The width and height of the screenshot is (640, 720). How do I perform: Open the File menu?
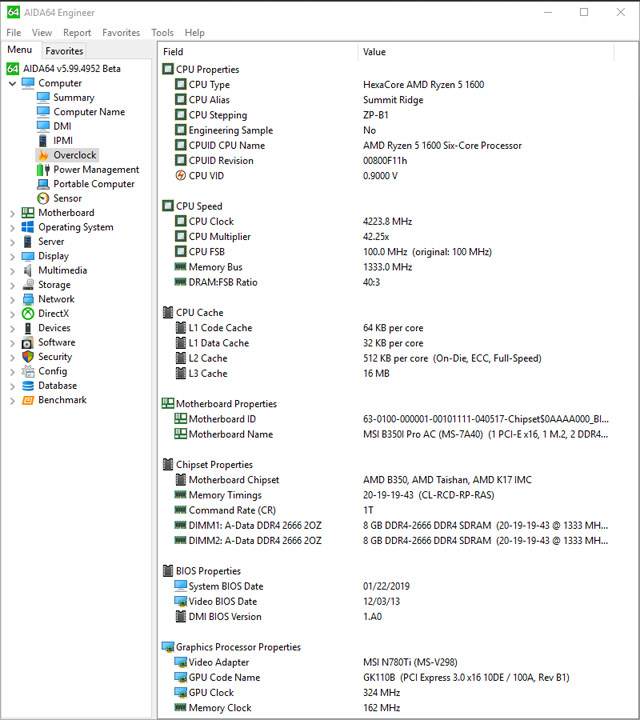click(13, 33)
